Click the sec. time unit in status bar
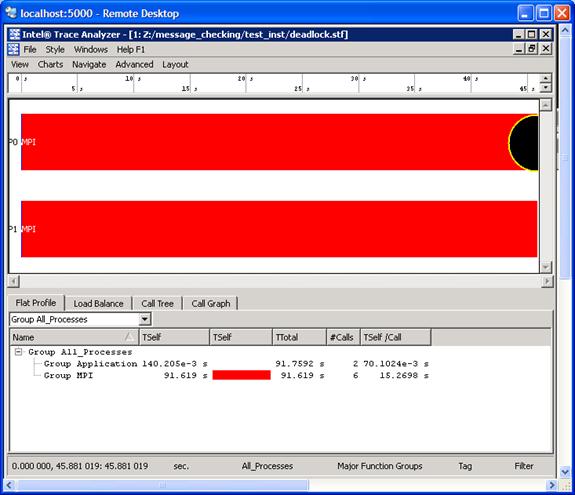The width and height of the screenshot is (575, 495). pyautogui.click(x=181, y=466)
